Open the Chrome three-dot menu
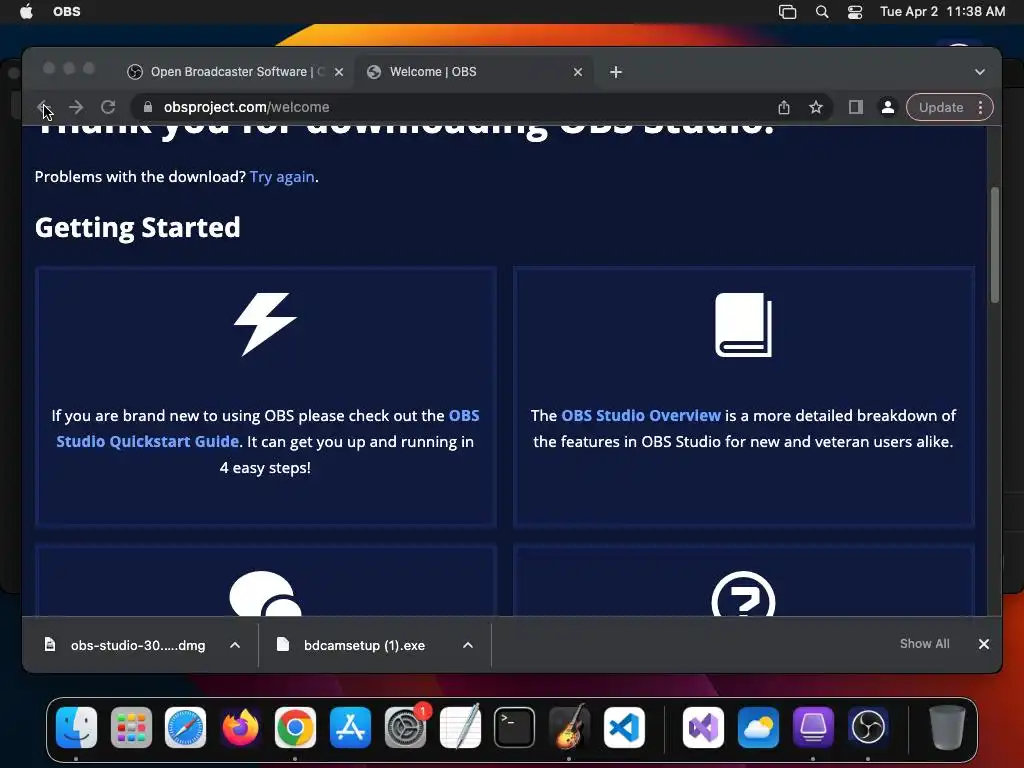The image size is (1024, 768). tap(980, 107)
